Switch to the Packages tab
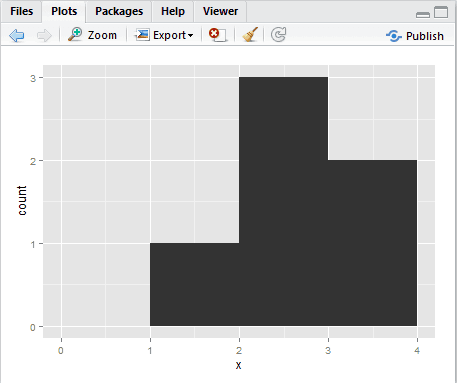457x383 pixels. pos(119,11)
